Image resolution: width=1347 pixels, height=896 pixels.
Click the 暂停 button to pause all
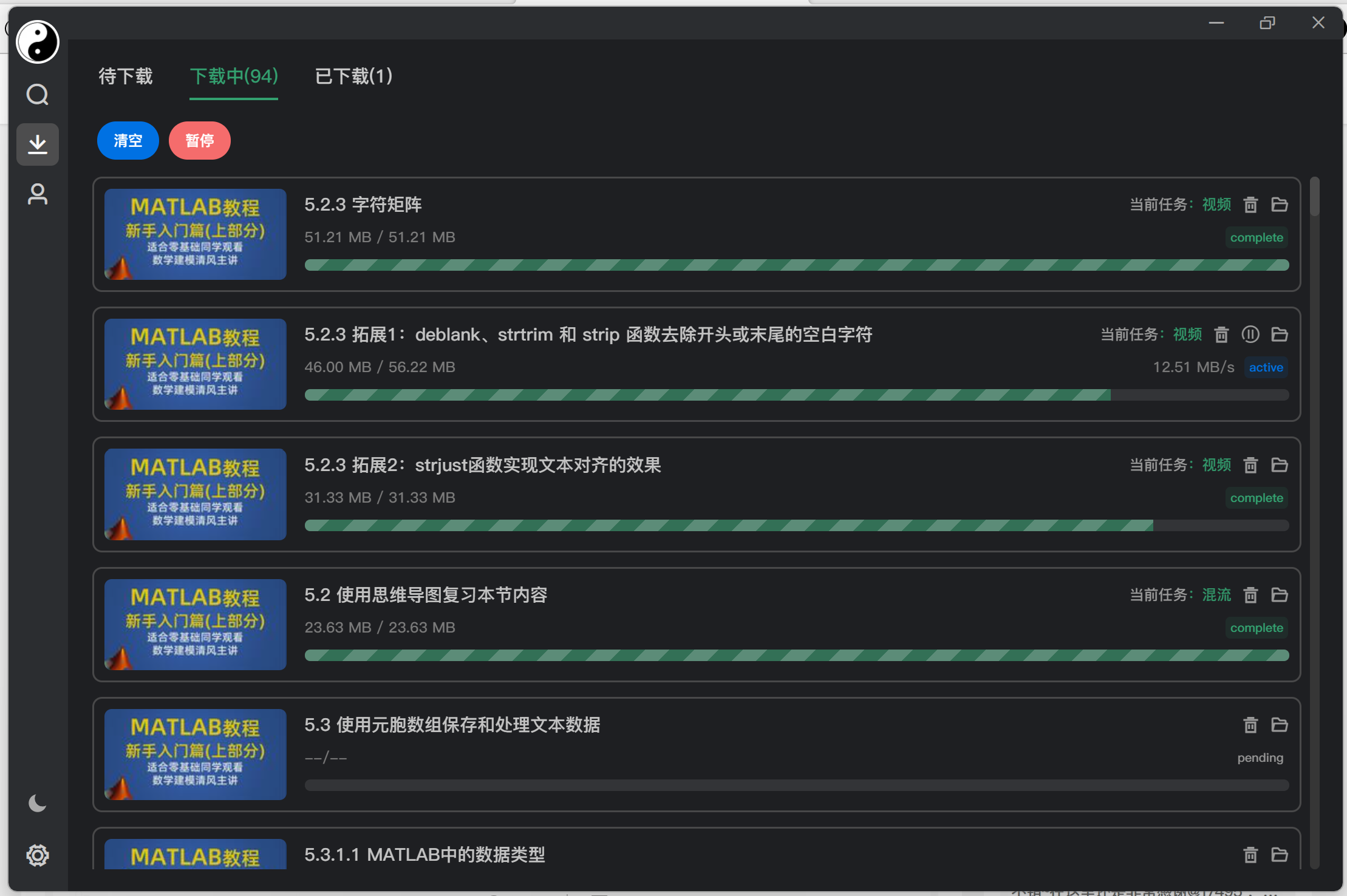tap(199, 140)
